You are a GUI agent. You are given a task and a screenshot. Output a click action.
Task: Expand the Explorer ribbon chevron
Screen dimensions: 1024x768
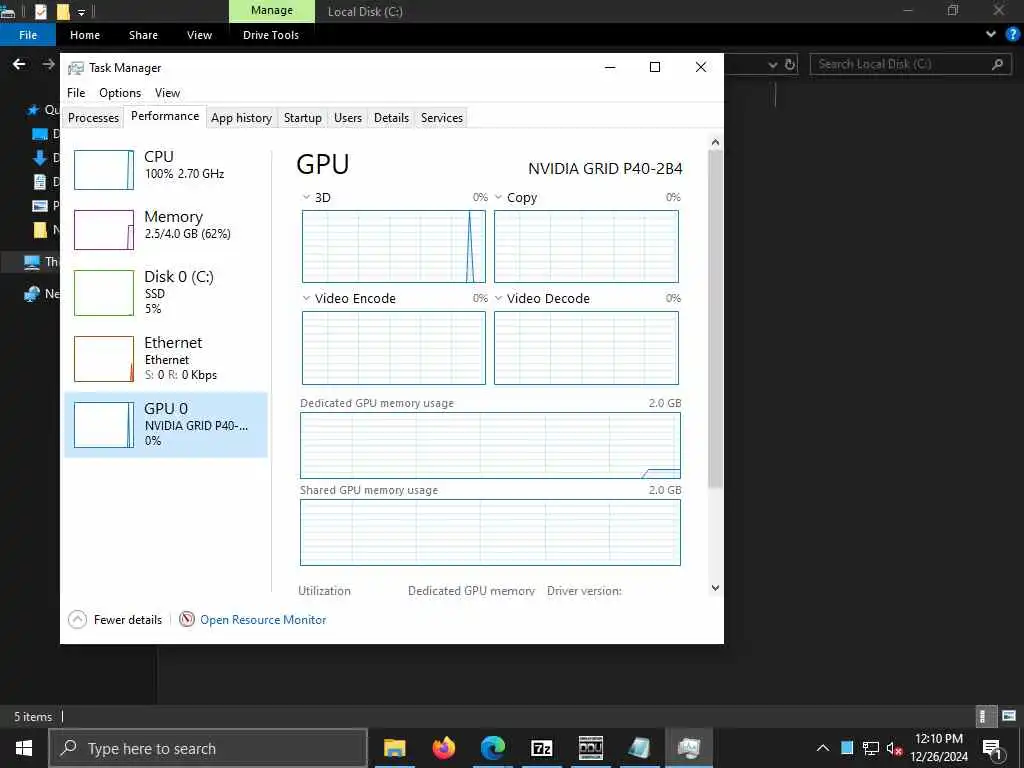(x=991, y=35)
